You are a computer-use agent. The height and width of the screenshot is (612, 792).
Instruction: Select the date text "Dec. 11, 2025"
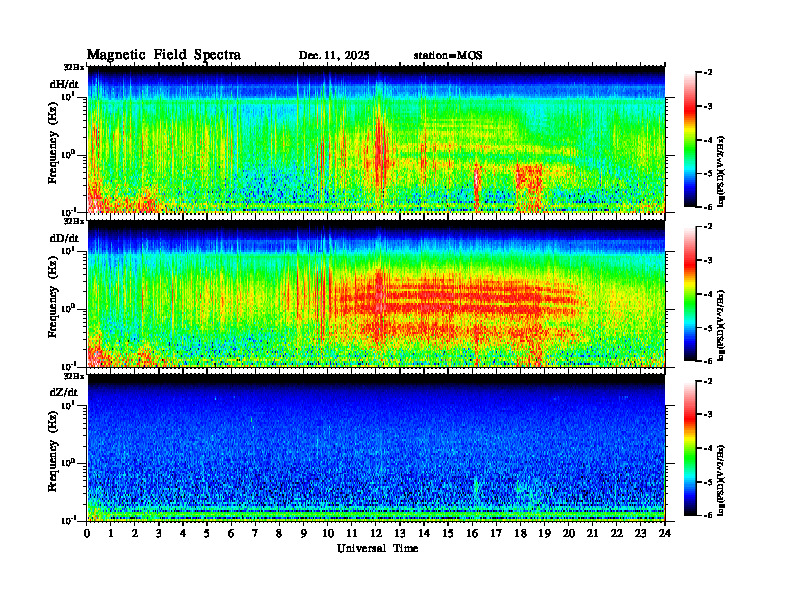pos(334,56)
